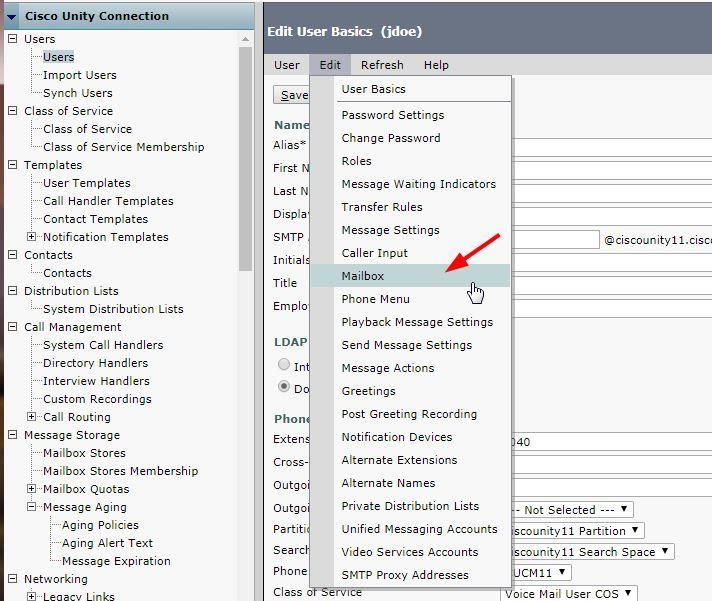The height and width of the screenshot is (601, 712).
Task: Collapse the Contacts tree group
Action: [x=13, y=255]
